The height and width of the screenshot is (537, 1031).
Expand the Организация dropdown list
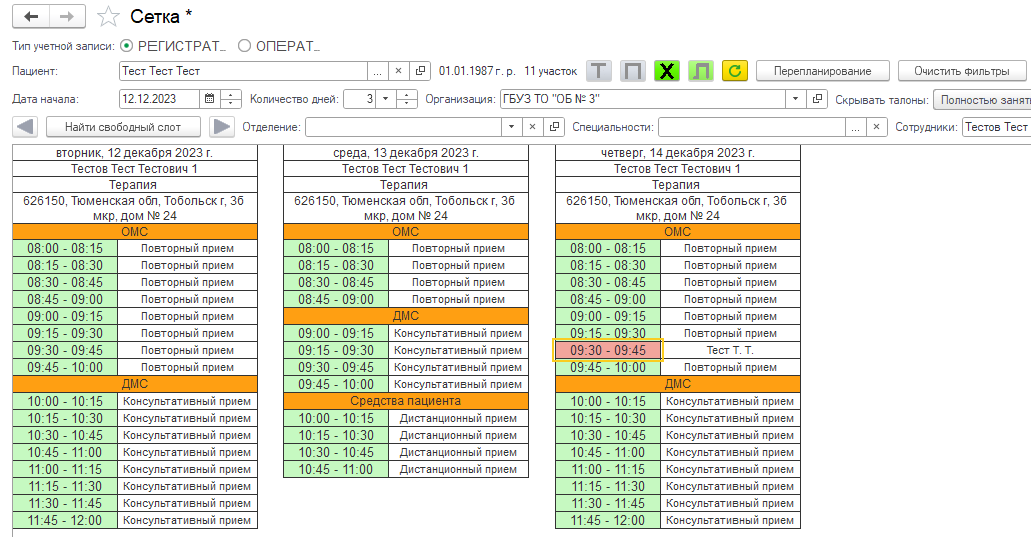795,99
